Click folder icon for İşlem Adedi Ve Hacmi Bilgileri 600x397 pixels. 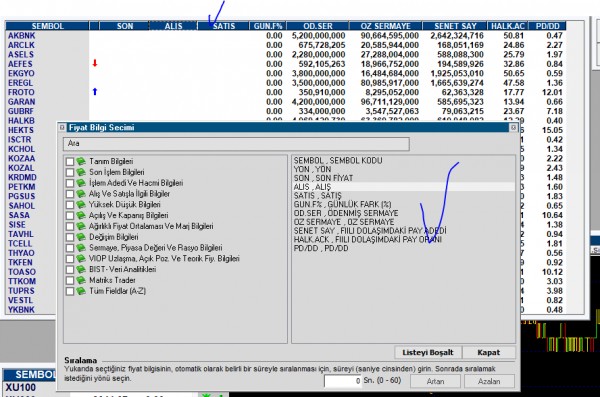coord(81,183)
